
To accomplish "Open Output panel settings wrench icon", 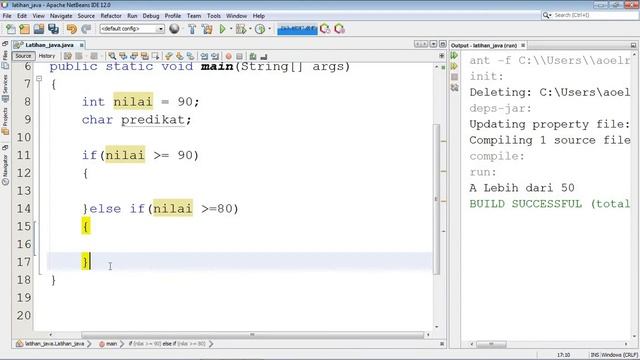I will point(454,87).
